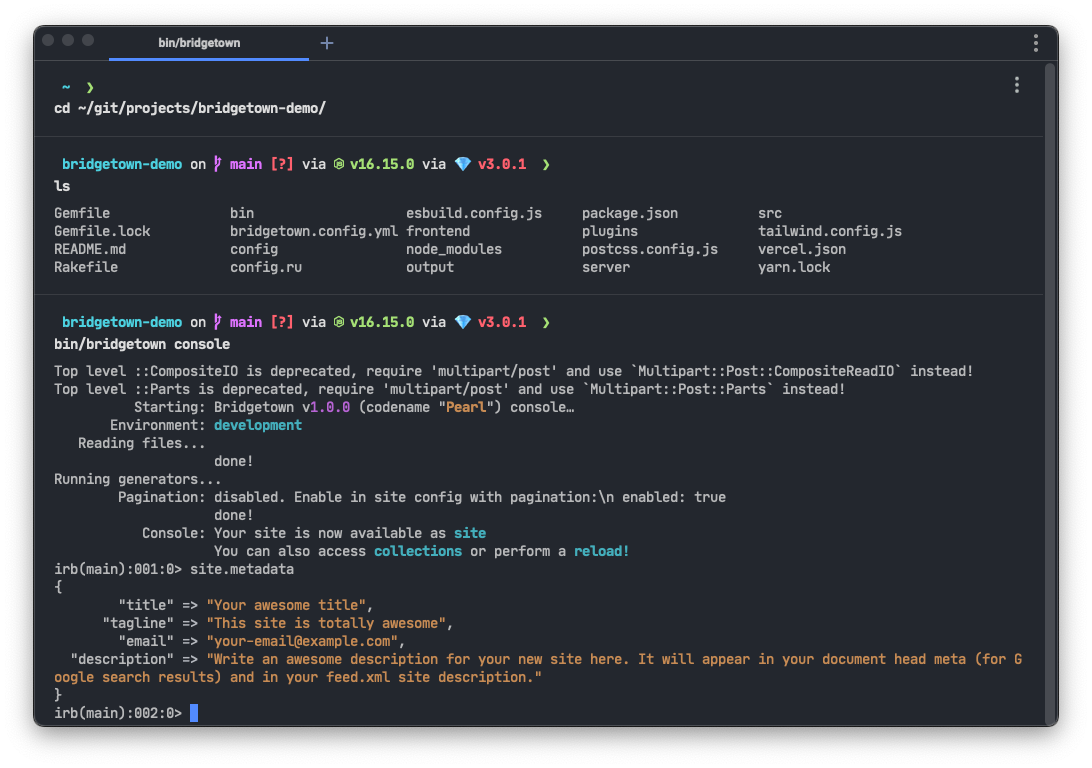The width and height of the screenshot is (1092, 768).
Task: Click the "collections" link
Action: click(x=417, y=551)
